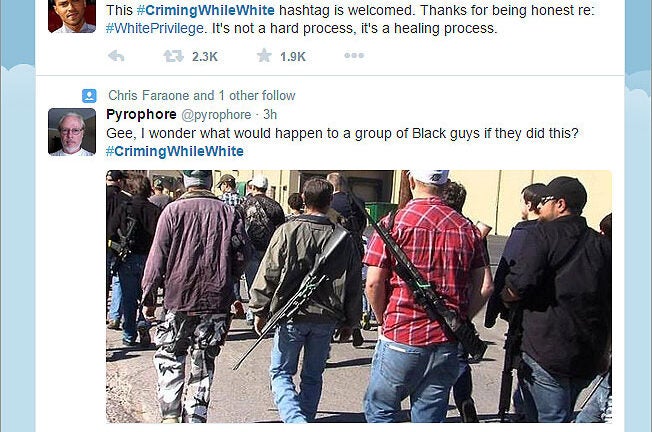This screenshot has height=432, width=652.
Task: Click Pyrophore's profile avatar
Action: (72, 132)
